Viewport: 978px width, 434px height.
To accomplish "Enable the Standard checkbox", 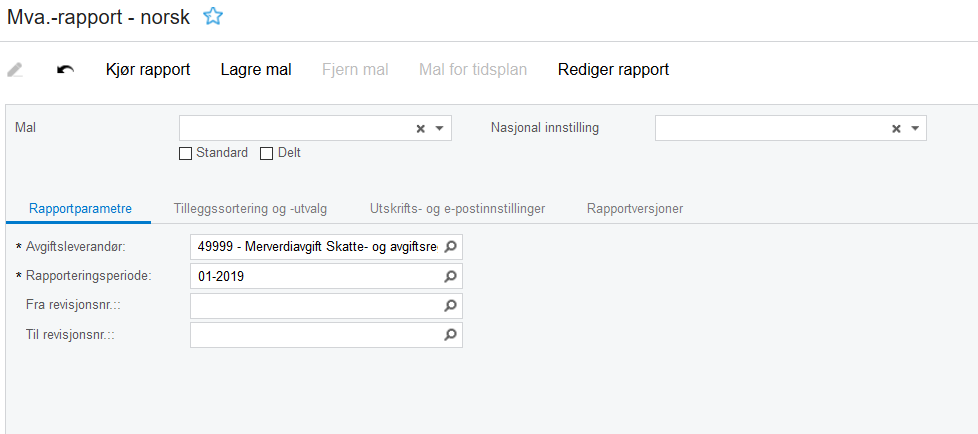I will click(185, 154).
